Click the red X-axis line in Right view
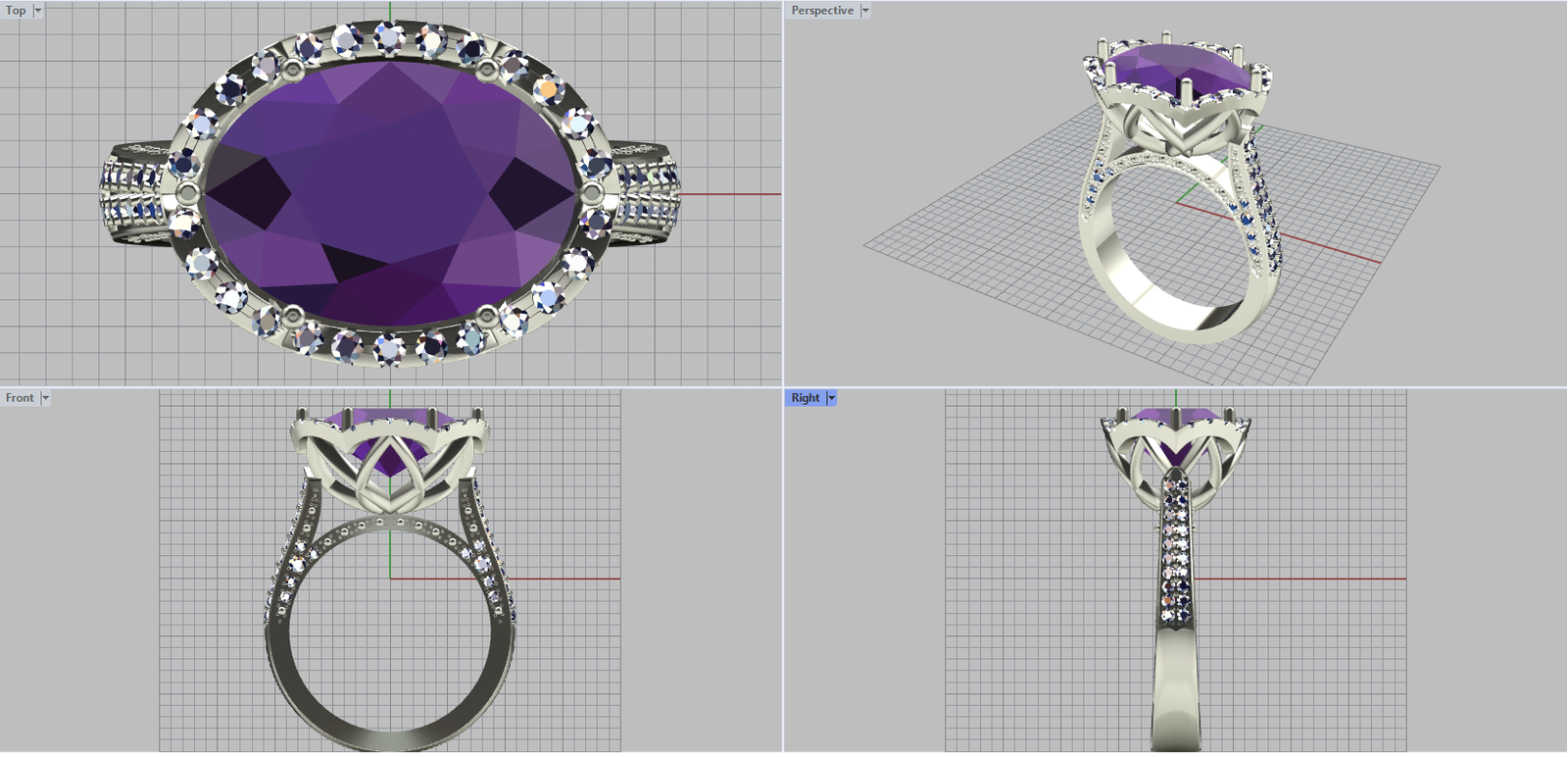The image size is (1568, 757). pos(1303,579)
